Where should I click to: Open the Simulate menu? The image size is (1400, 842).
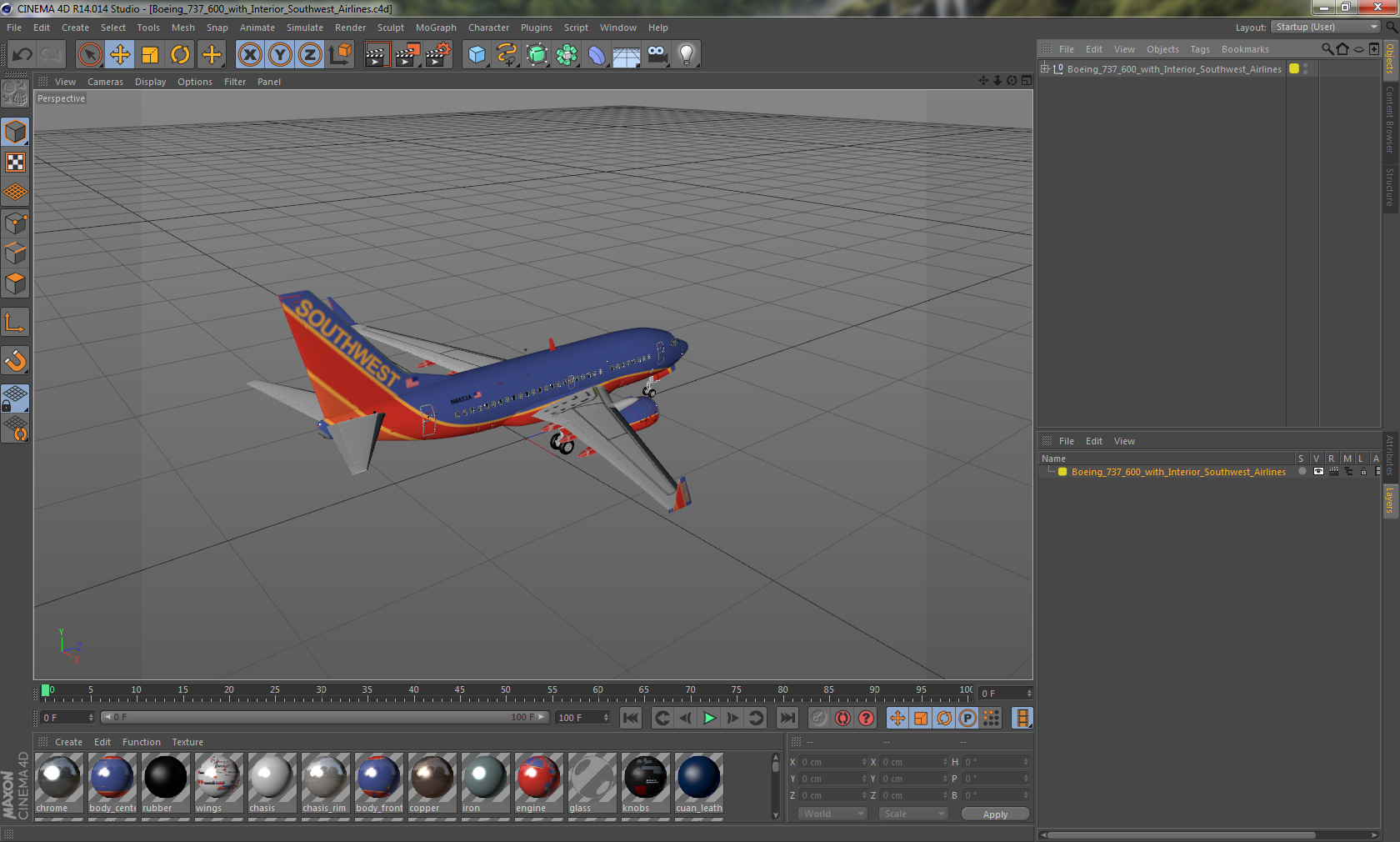(304, 28)
